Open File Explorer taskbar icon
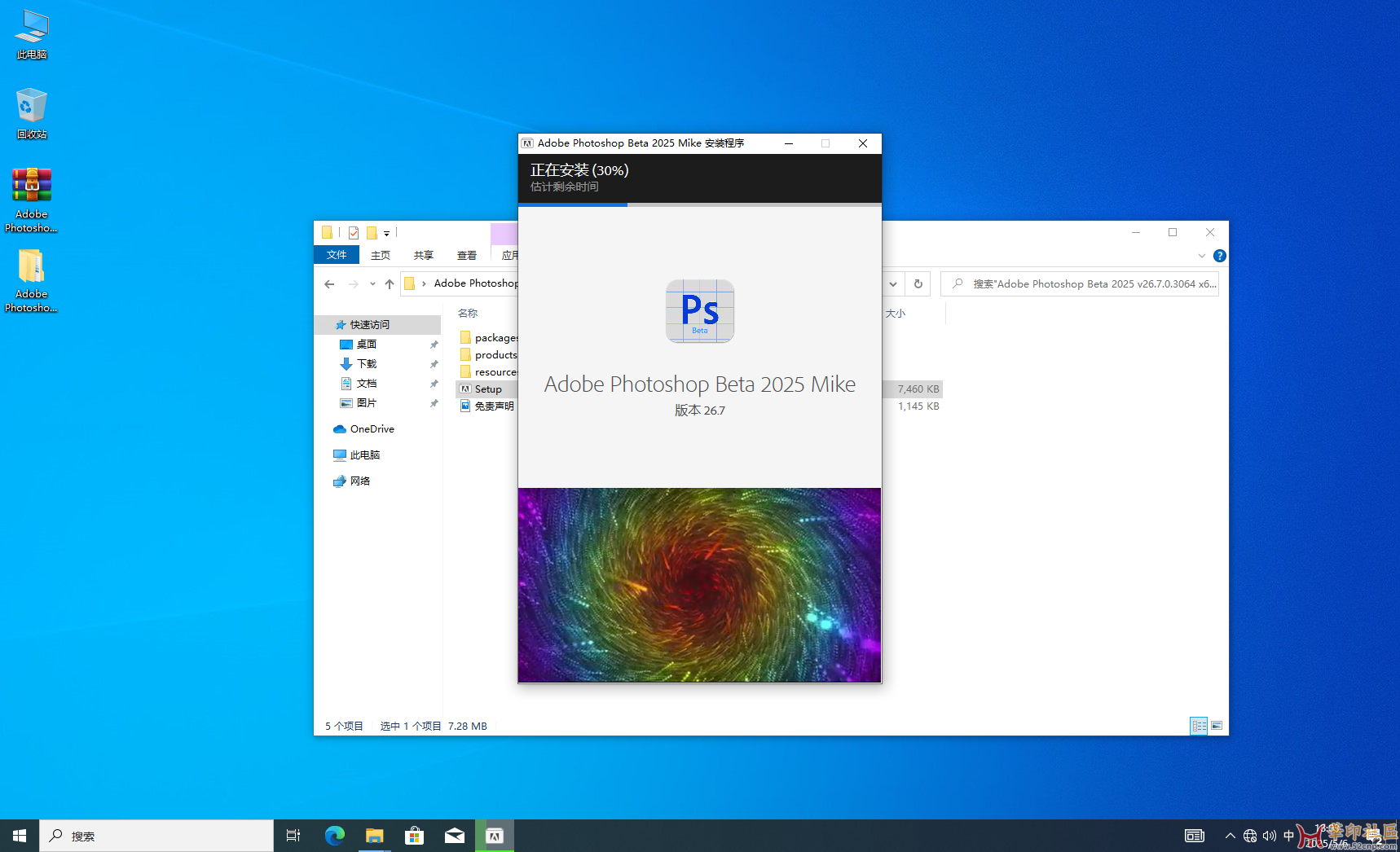The width and height of the screenshot is (1400, 852). (x=375, y=836)
